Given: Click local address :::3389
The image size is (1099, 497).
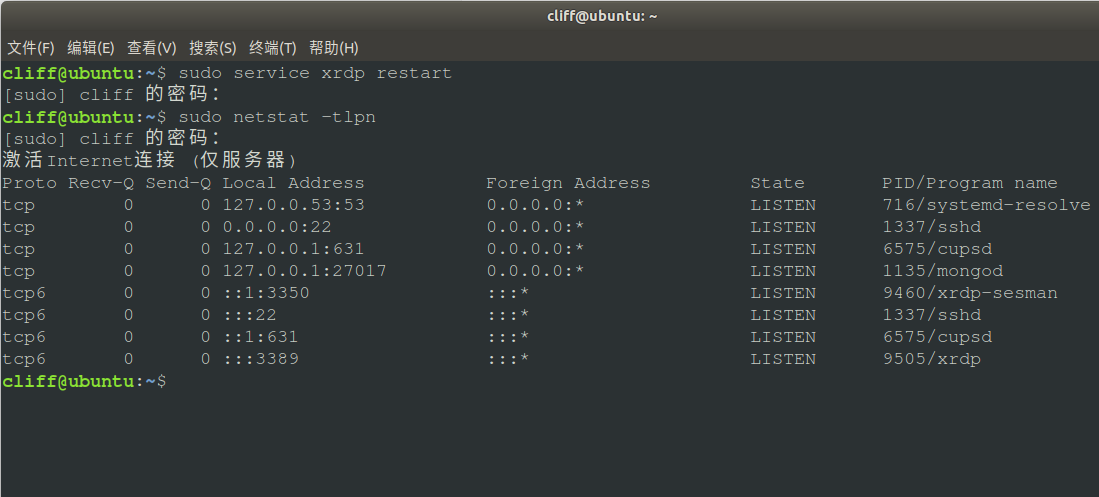Looking at the screenshot, I should point(260,359).
